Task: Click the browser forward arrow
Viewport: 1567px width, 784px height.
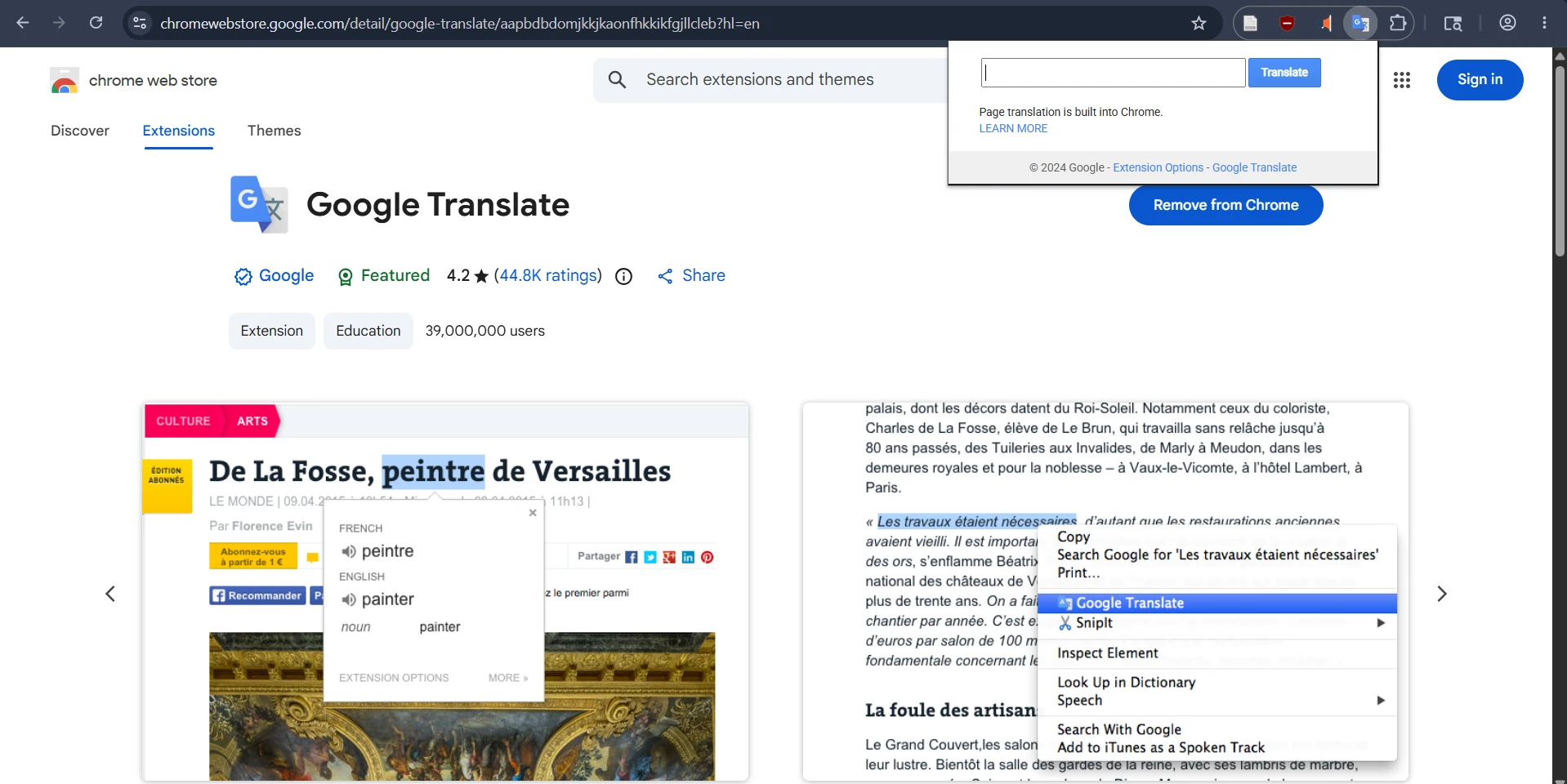Action: pos(59,23)
